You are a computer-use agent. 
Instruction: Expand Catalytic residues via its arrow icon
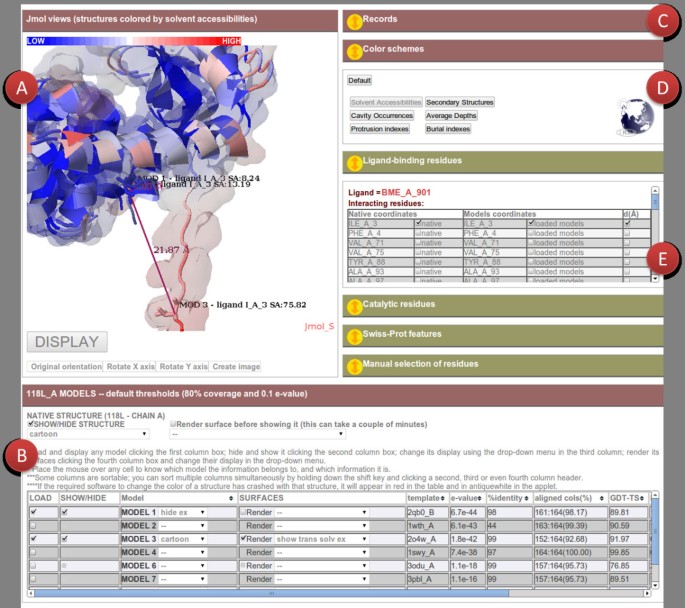(353, 304)
